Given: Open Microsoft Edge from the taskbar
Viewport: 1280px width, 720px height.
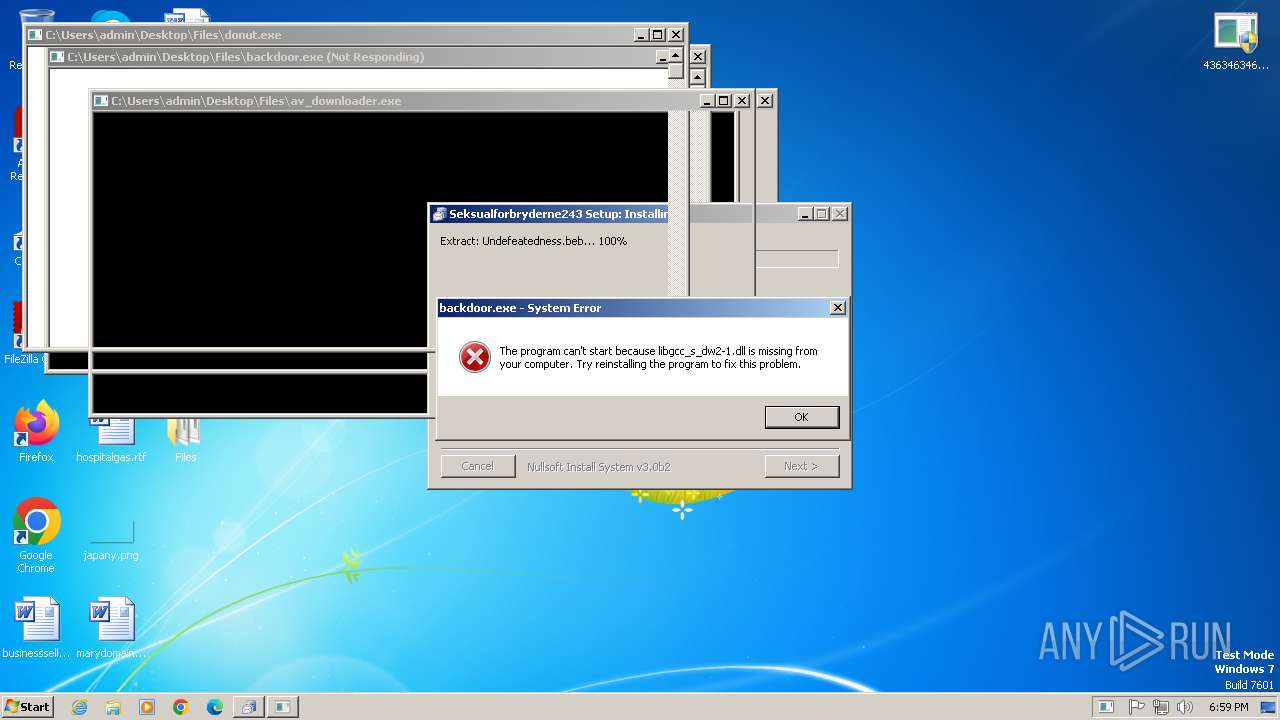Looking at the screenshot, I should [x=215, y=707].
